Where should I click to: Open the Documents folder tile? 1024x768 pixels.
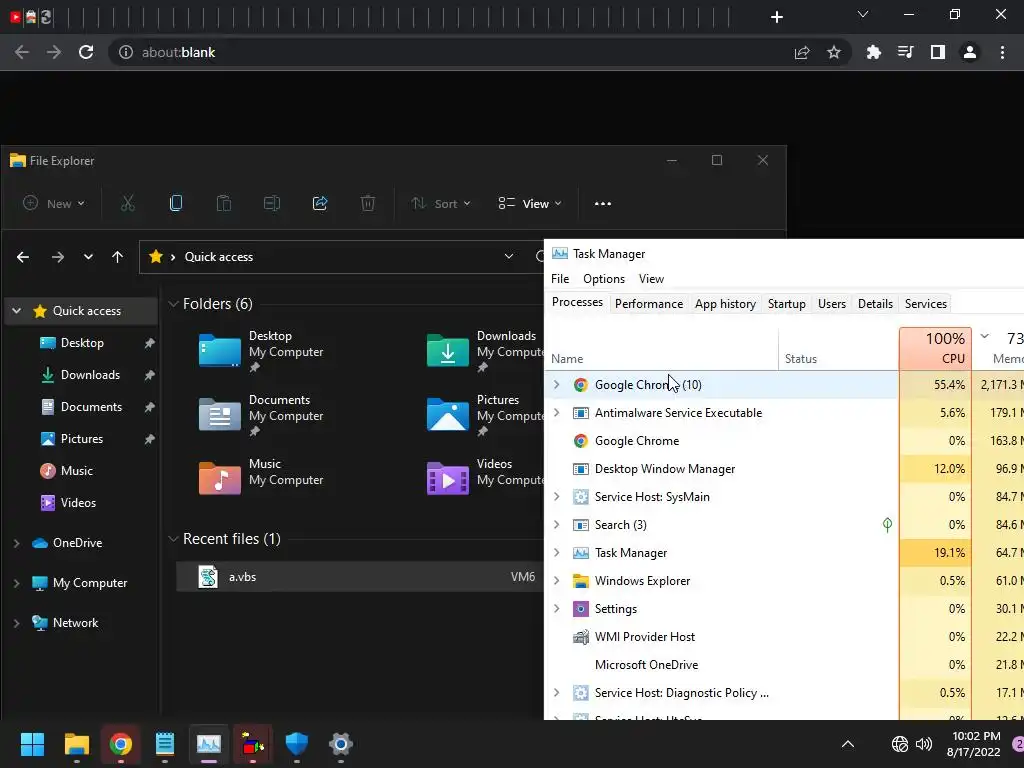[x=261, y=415]
